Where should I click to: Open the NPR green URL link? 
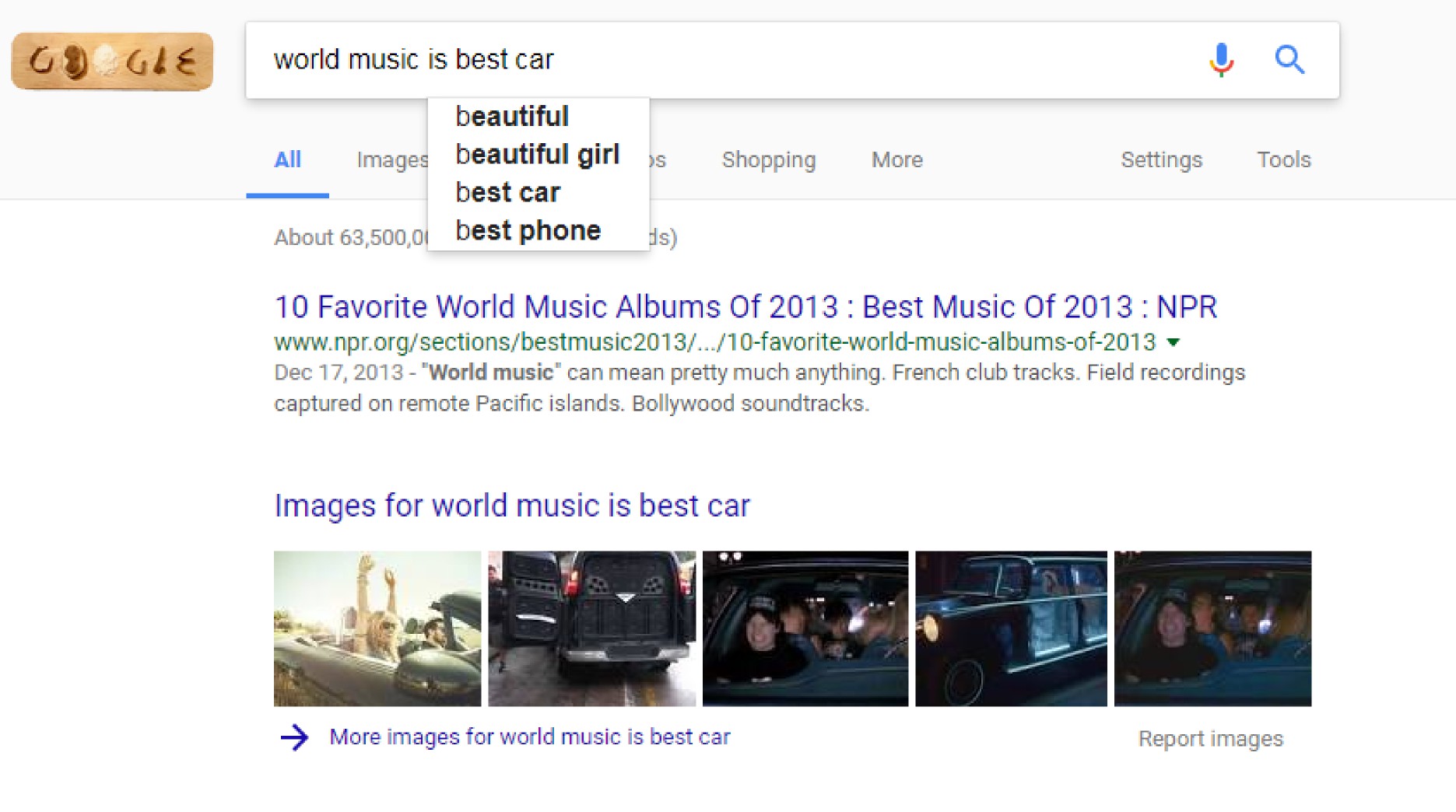click(x=715, y=342)
